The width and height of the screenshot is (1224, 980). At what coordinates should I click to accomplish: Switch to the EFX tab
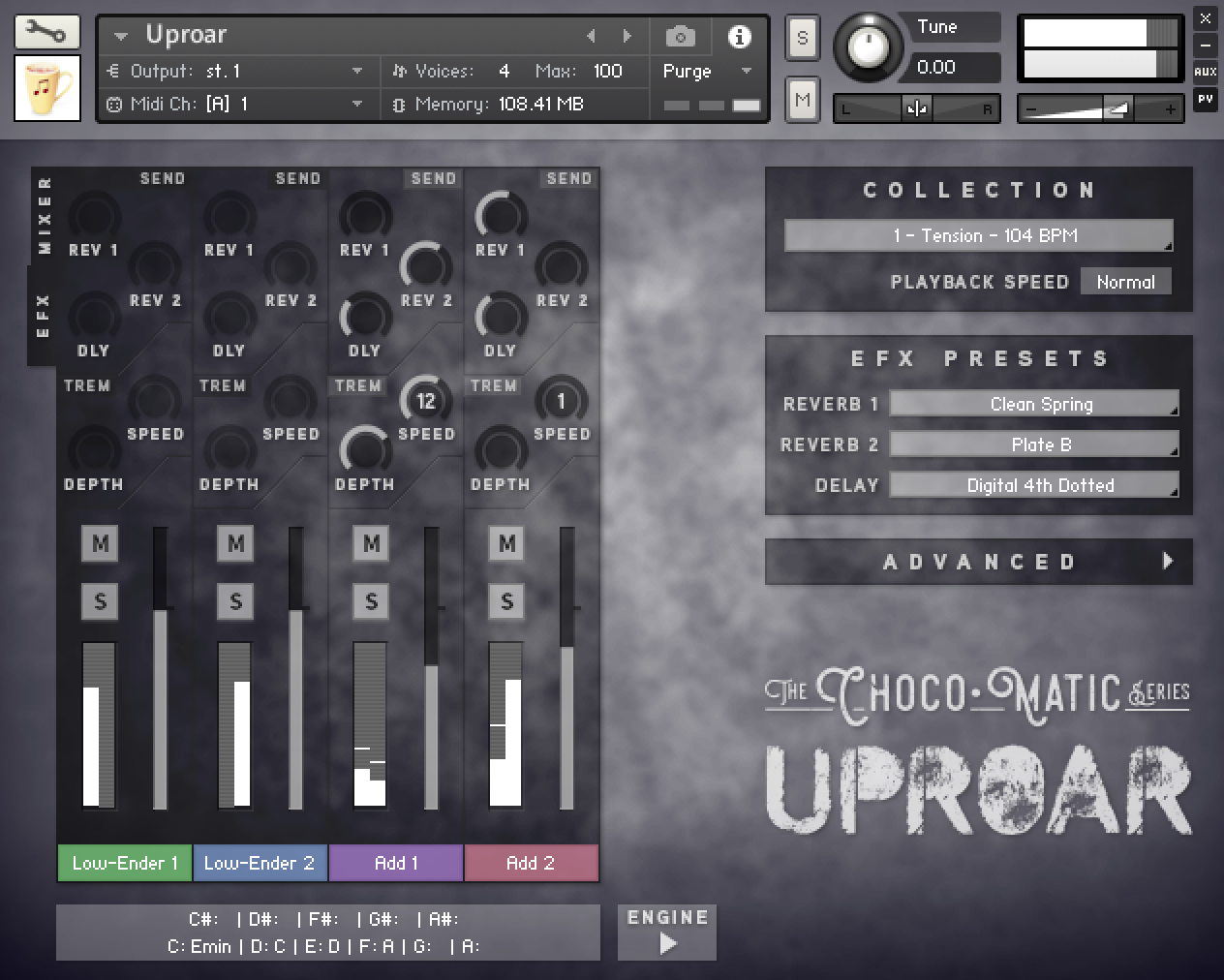tap(43, 316)
